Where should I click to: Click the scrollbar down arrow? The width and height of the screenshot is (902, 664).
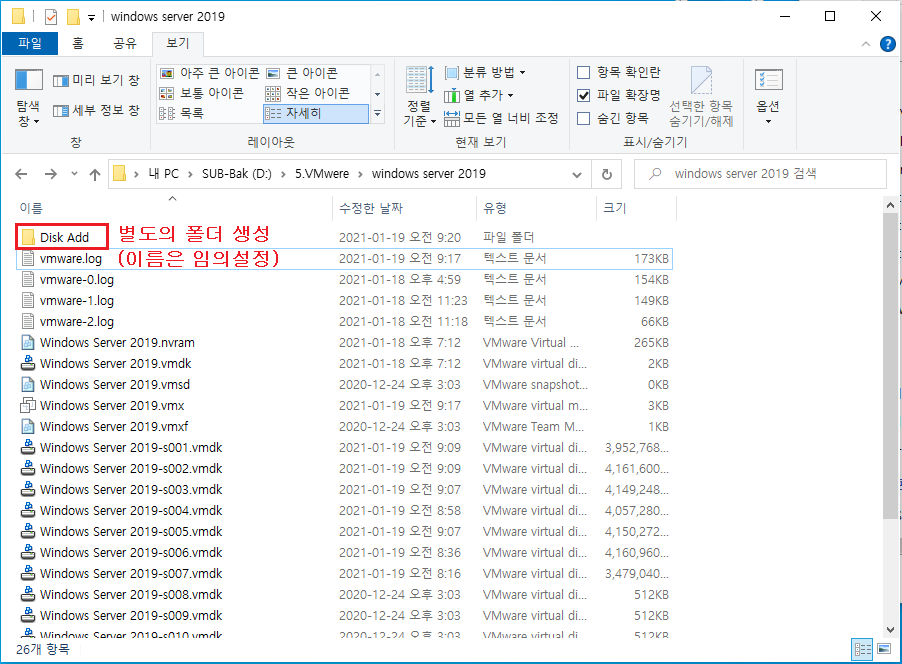pos(890,629)
